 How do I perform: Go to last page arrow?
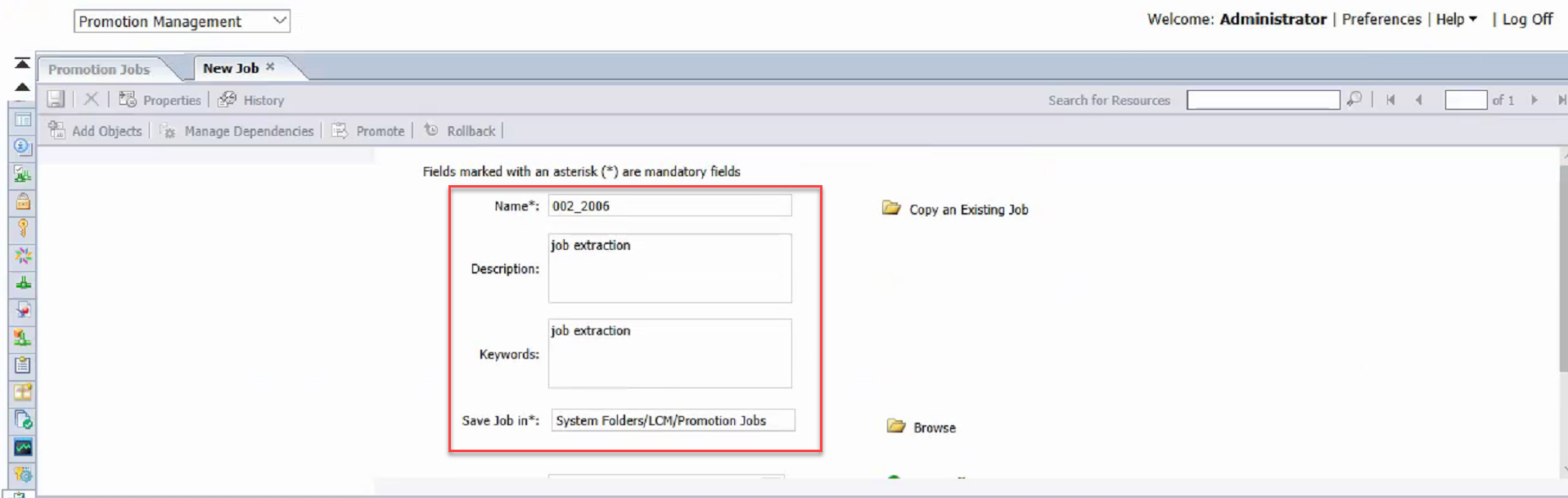[x=1561, y=100]
